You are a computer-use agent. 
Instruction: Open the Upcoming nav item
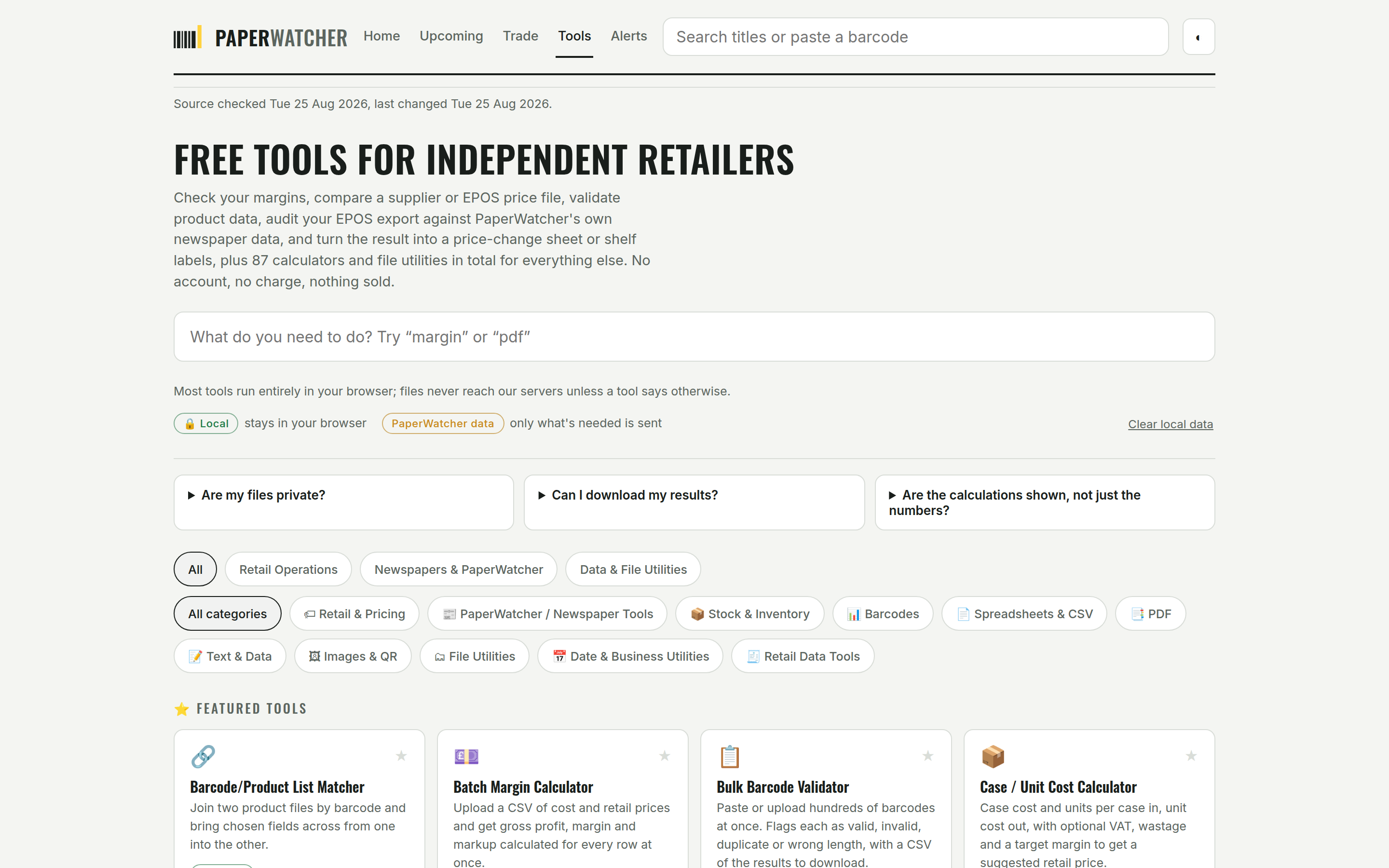(x=451, y=36)
